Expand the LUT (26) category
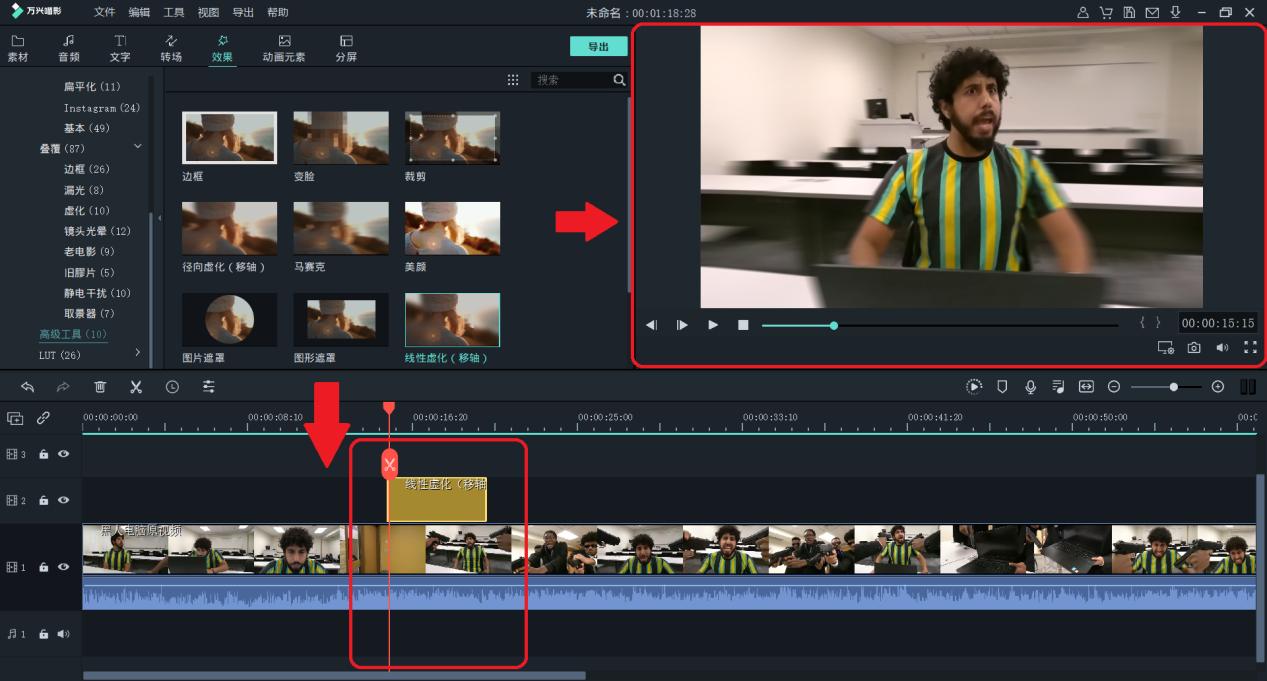The width and height of the screenshot is (1267, 681). (138, 353)
